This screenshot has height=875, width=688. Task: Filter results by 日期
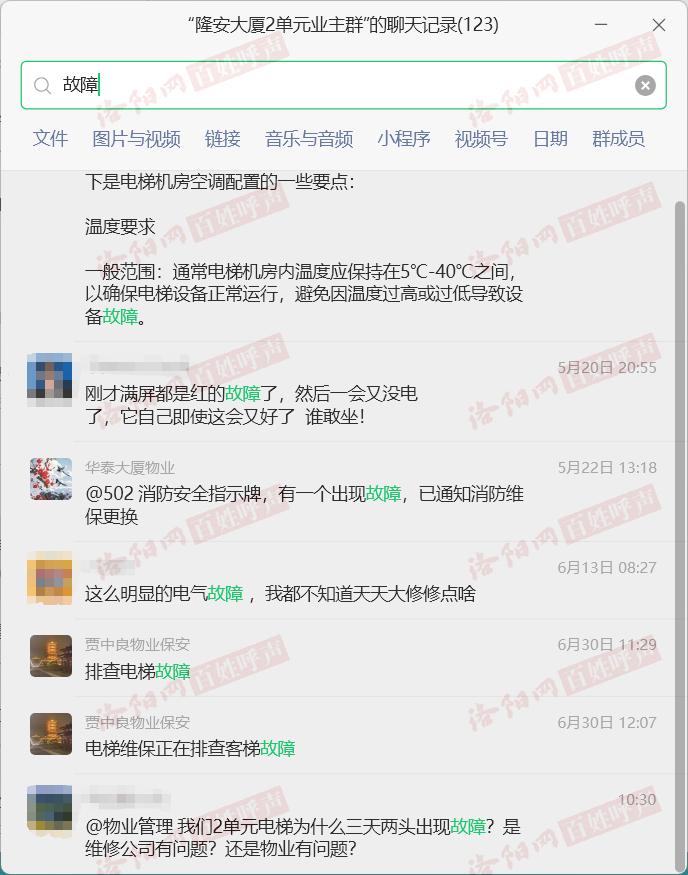pyautogui.click(x=550, y=138)
